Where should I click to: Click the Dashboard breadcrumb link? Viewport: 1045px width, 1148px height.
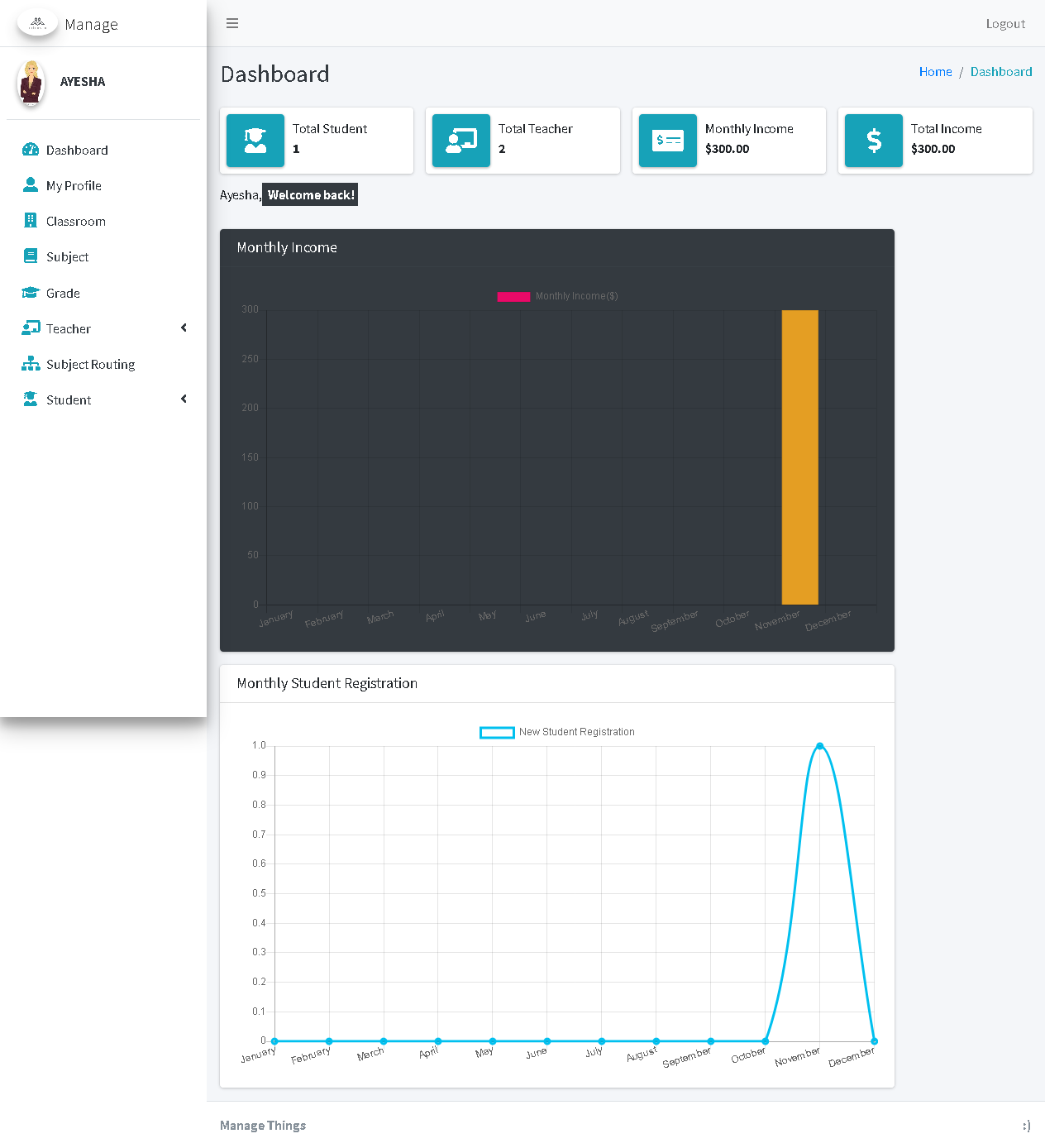[x=1001, y=72]
